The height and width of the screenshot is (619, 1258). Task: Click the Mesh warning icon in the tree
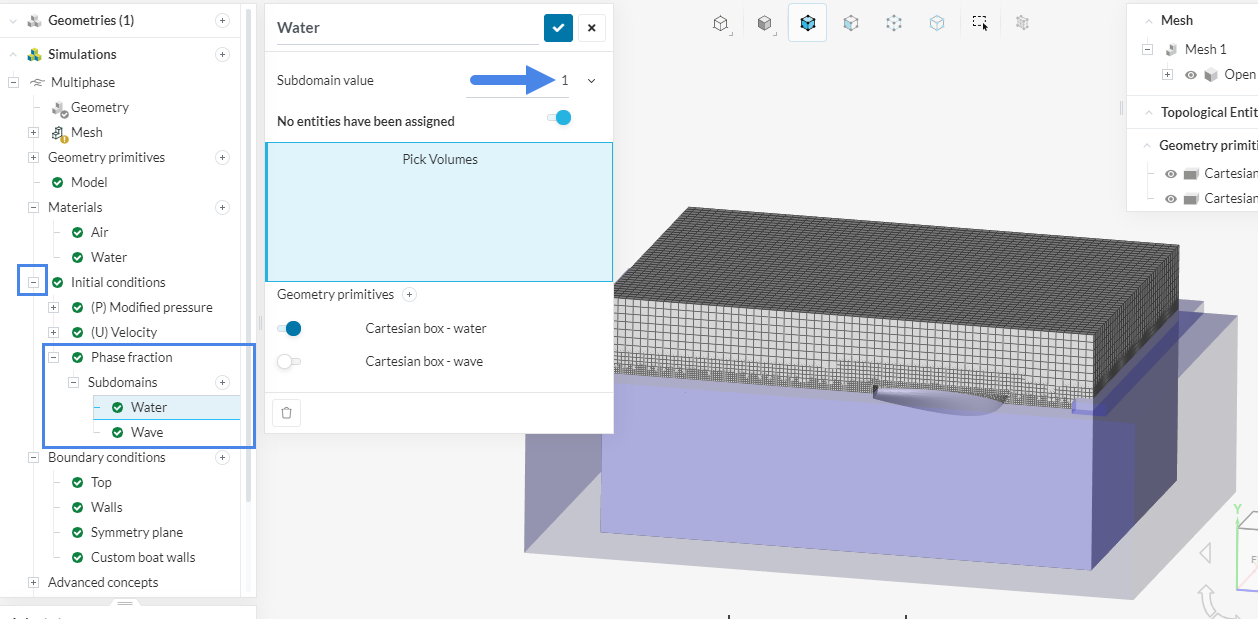[58, 133]
